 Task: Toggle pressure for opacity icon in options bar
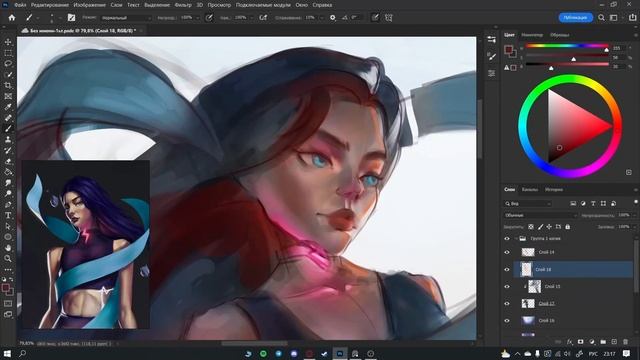tap(209, 18)
